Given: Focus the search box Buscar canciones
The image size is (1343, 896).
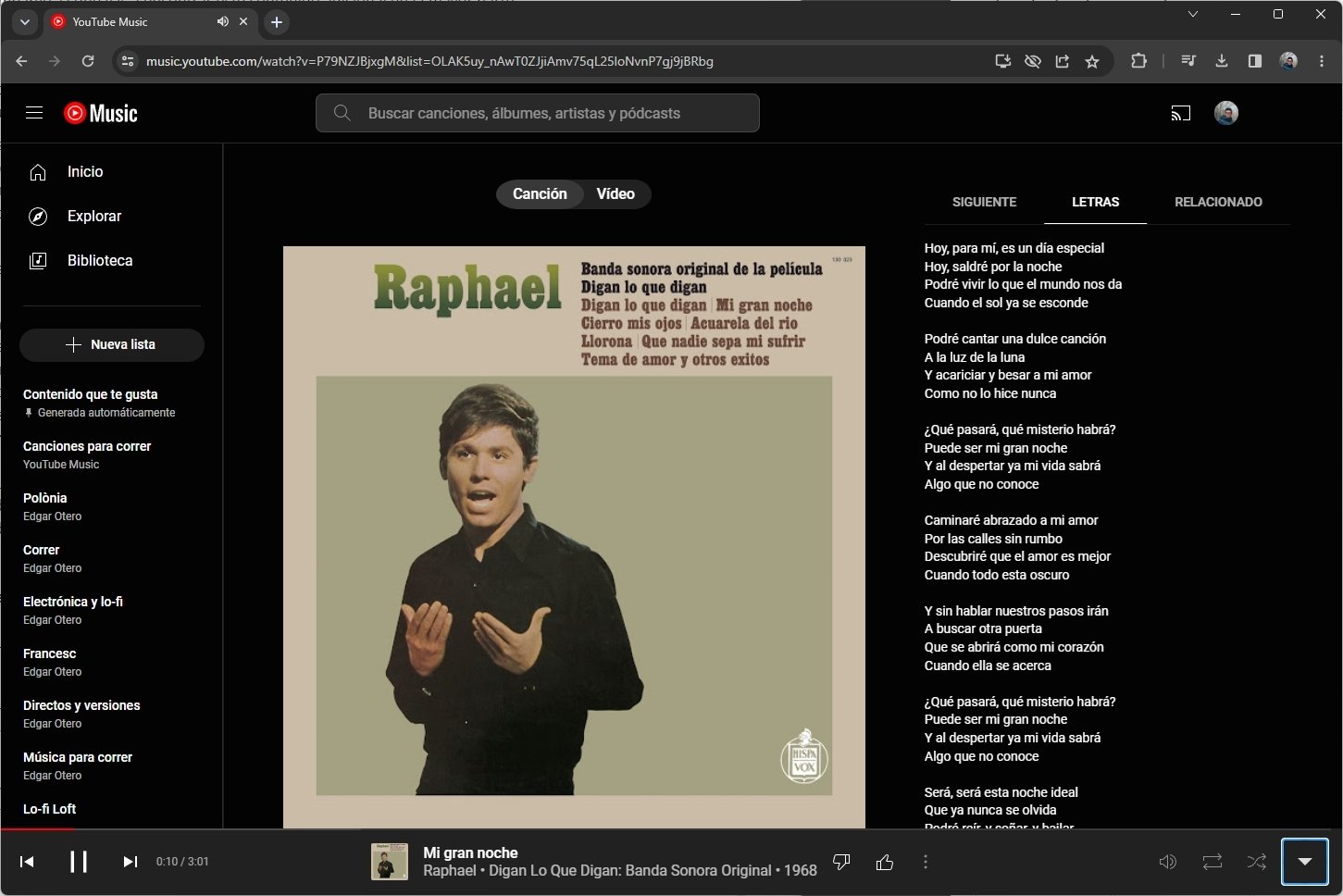Looking at the screenshot, I should point(538,113).
